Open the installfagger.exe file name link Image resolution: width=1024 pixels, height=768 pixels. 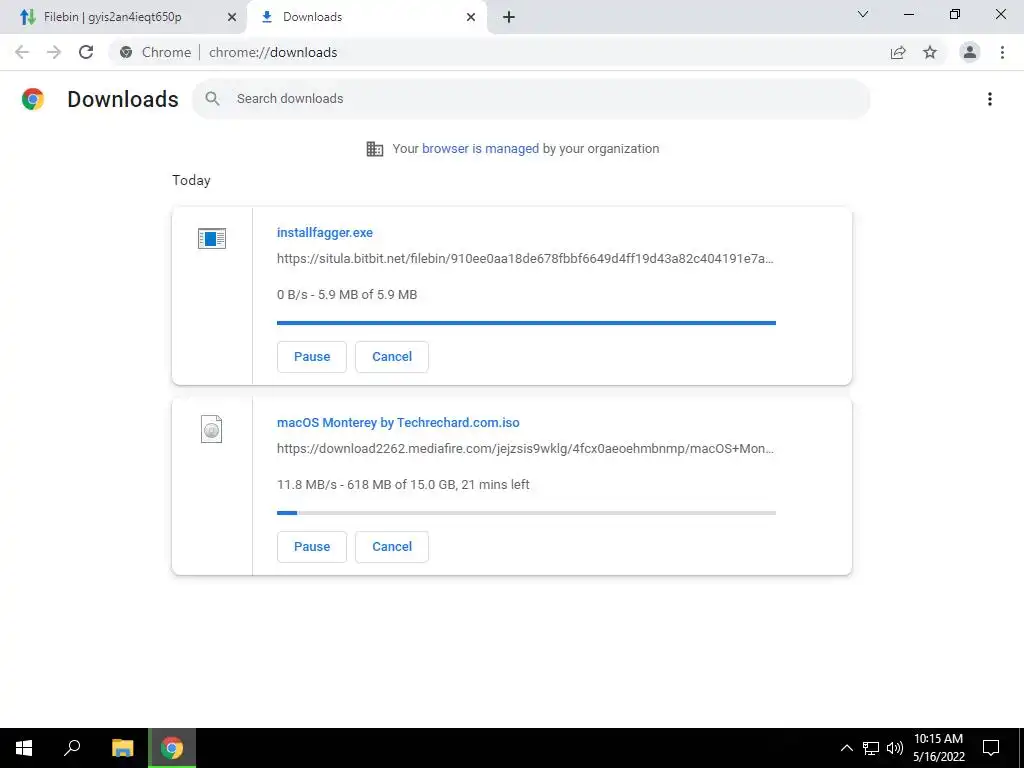pos(325,232)
